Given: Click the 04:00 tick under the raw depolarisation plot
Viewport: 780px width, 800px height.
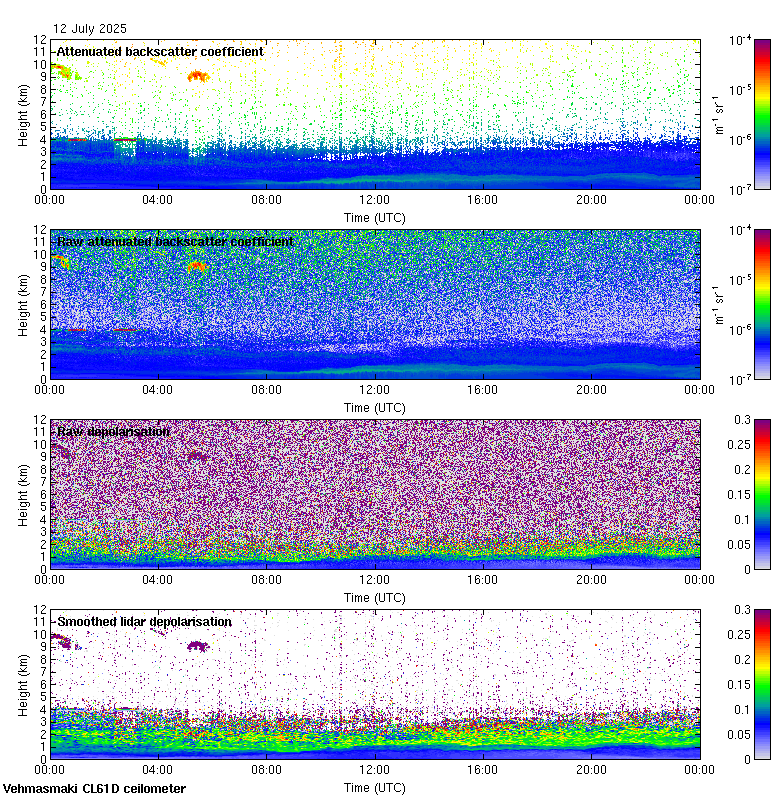Looking at the screenshot, I should pyautogui.click(x=158, y=580).
